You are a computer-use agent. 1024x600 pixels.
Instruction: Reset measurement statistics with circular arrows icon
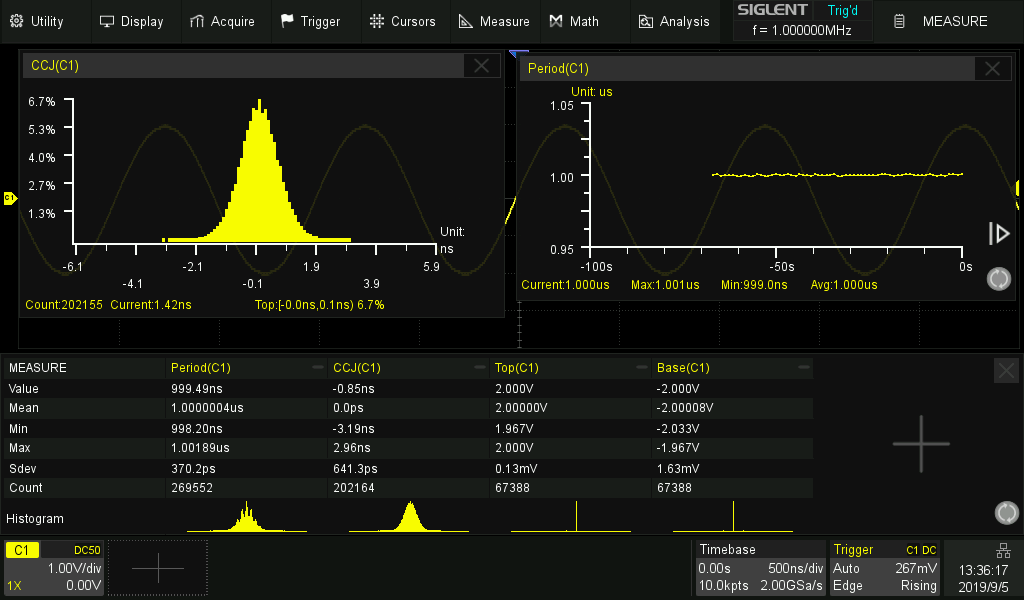(x=1006, y=513)
